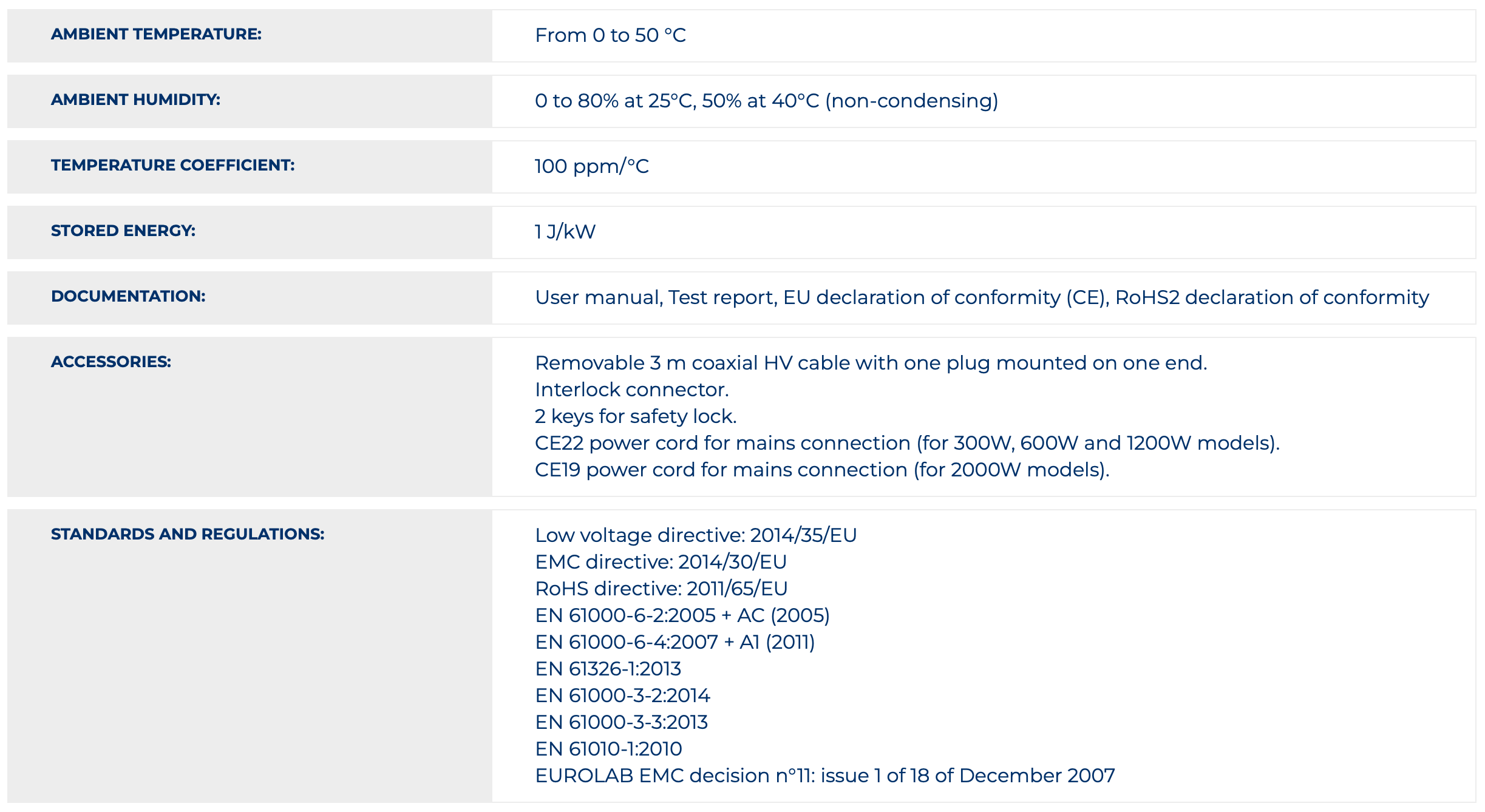Click the User manual, Test report text
Viewport: 1485px width, 812px height.
[x=656, y=297]
